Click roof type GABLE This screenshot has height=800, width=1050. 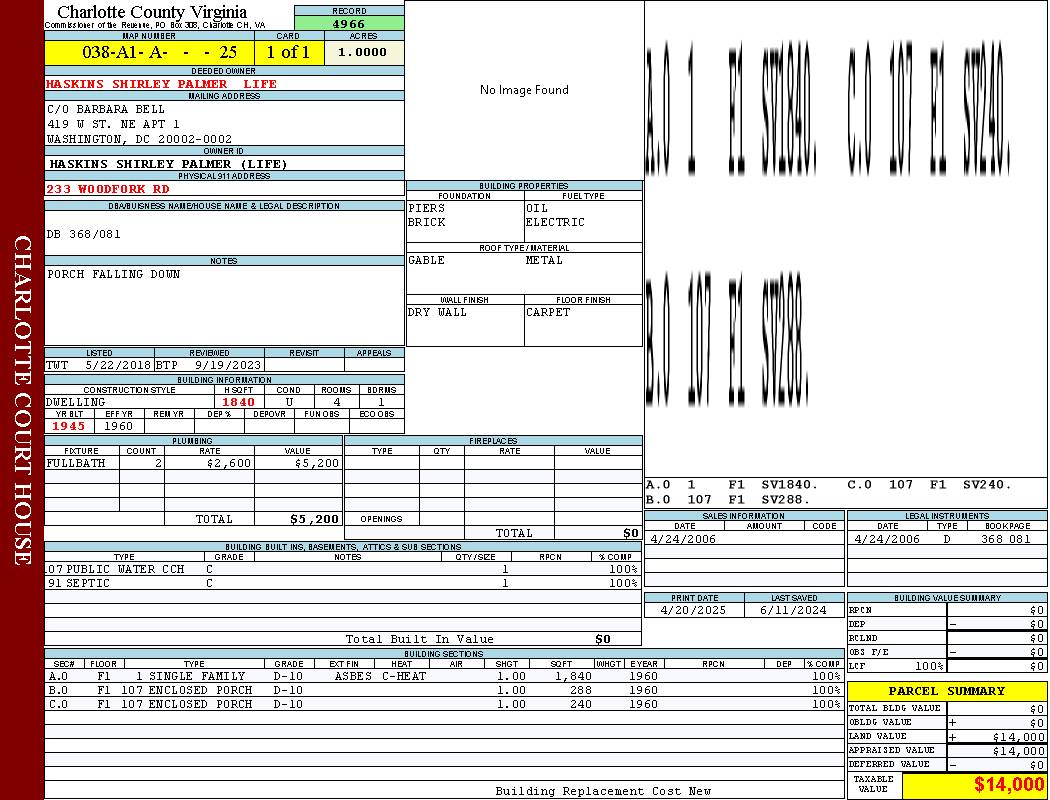(427, 260)
